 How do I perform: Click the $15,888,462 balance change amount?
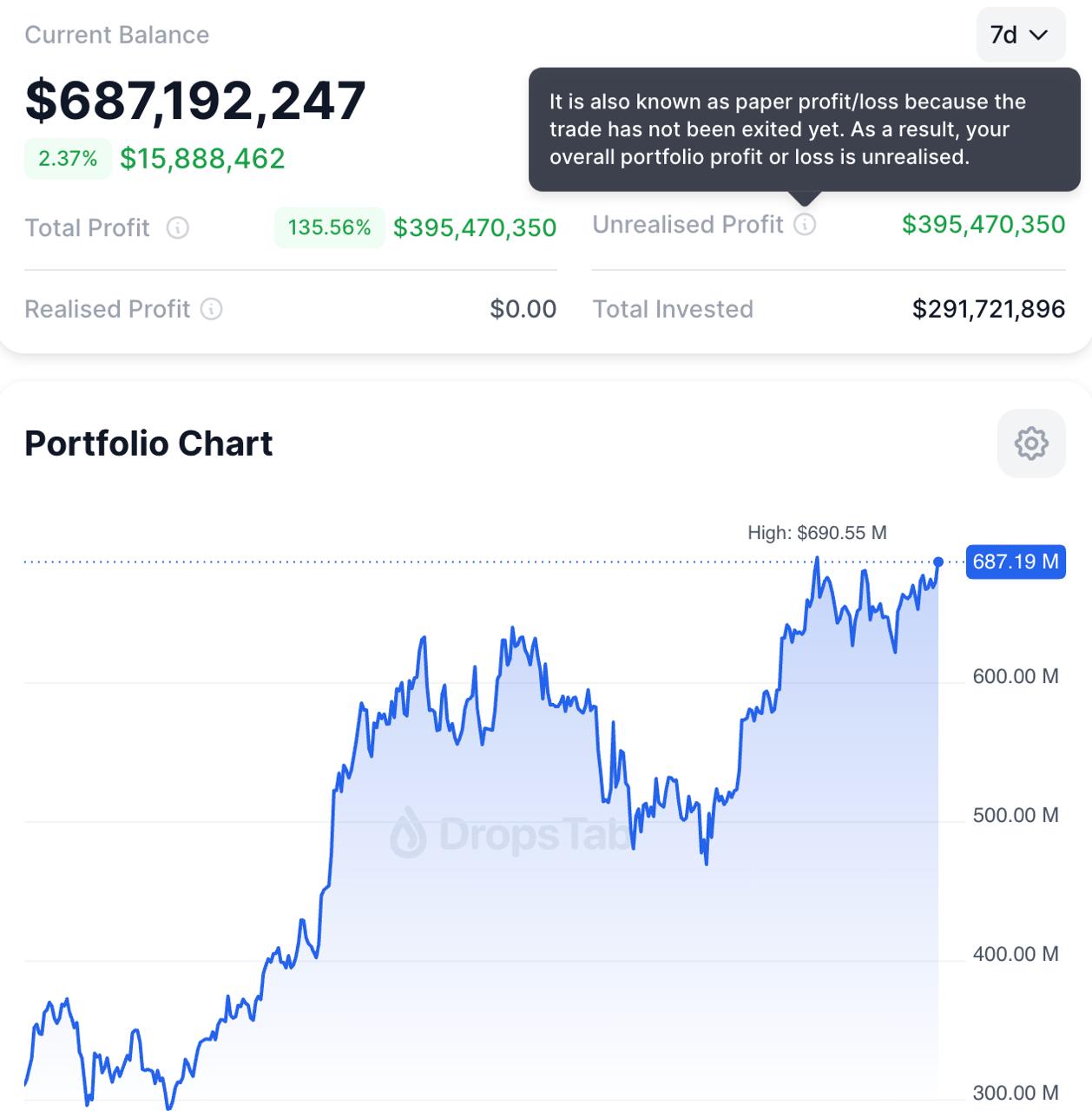202,159
